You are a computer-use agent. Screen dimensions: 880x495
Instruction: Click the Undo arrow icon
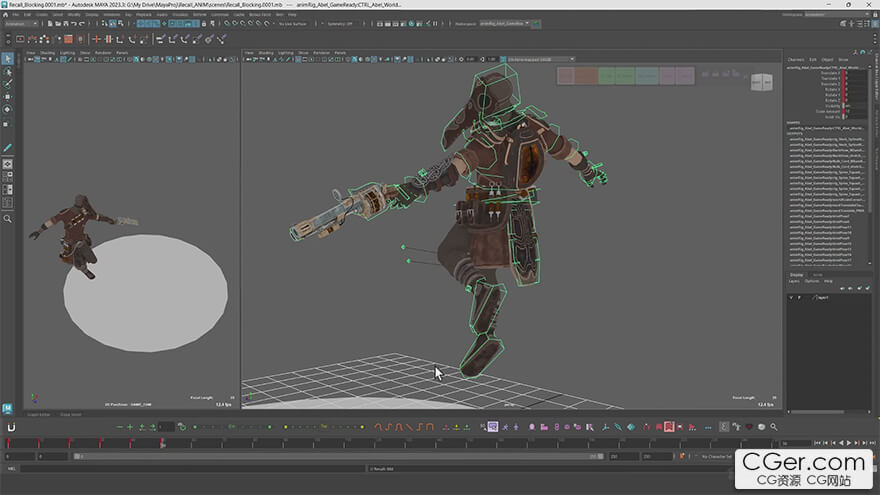(74, 24)
